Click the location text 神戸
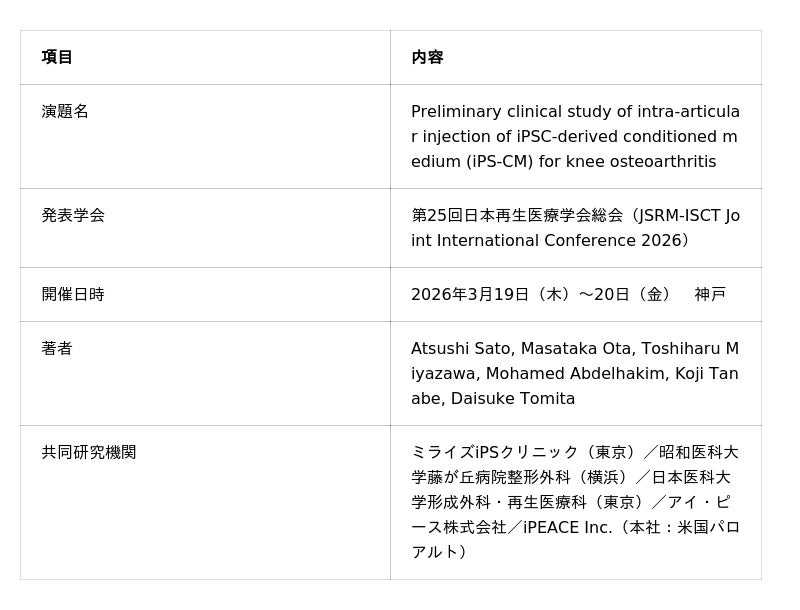Screen dimensions: 800x610 pos(710,294)
